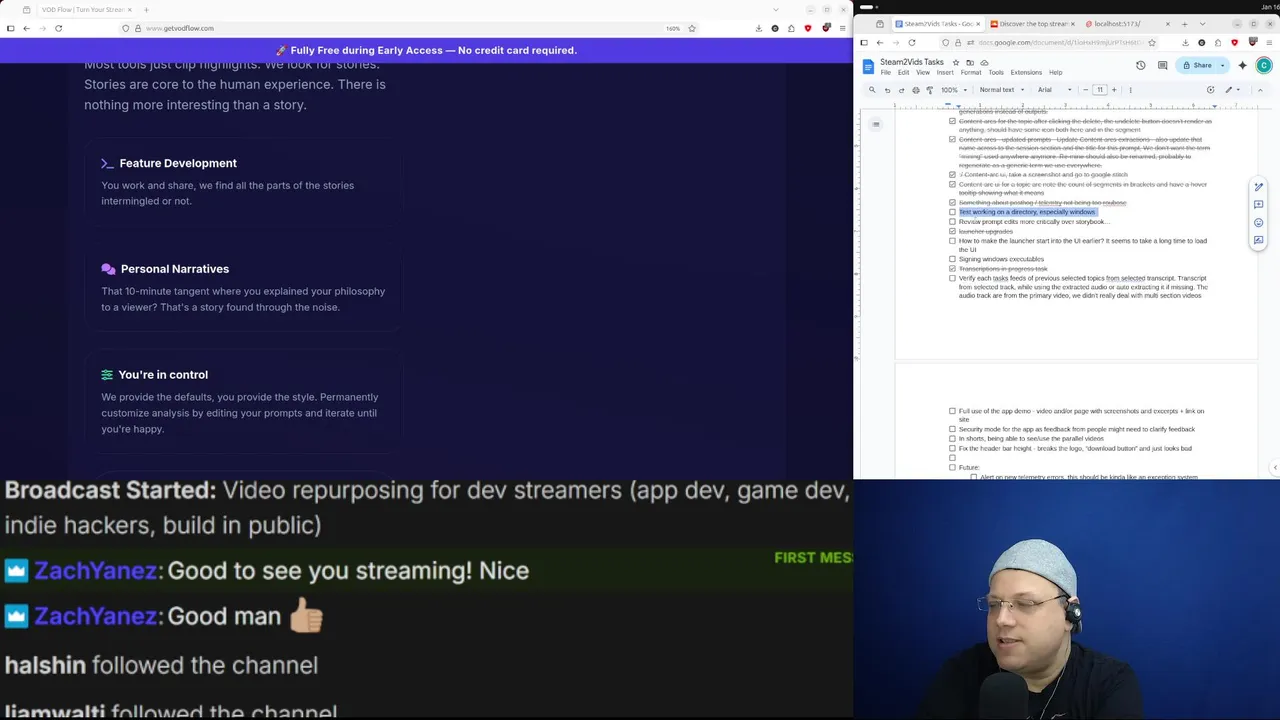Bookmark the Google Docs page with star
The height and width of the screenshot is (720, 1280).
coord(1152,42)
